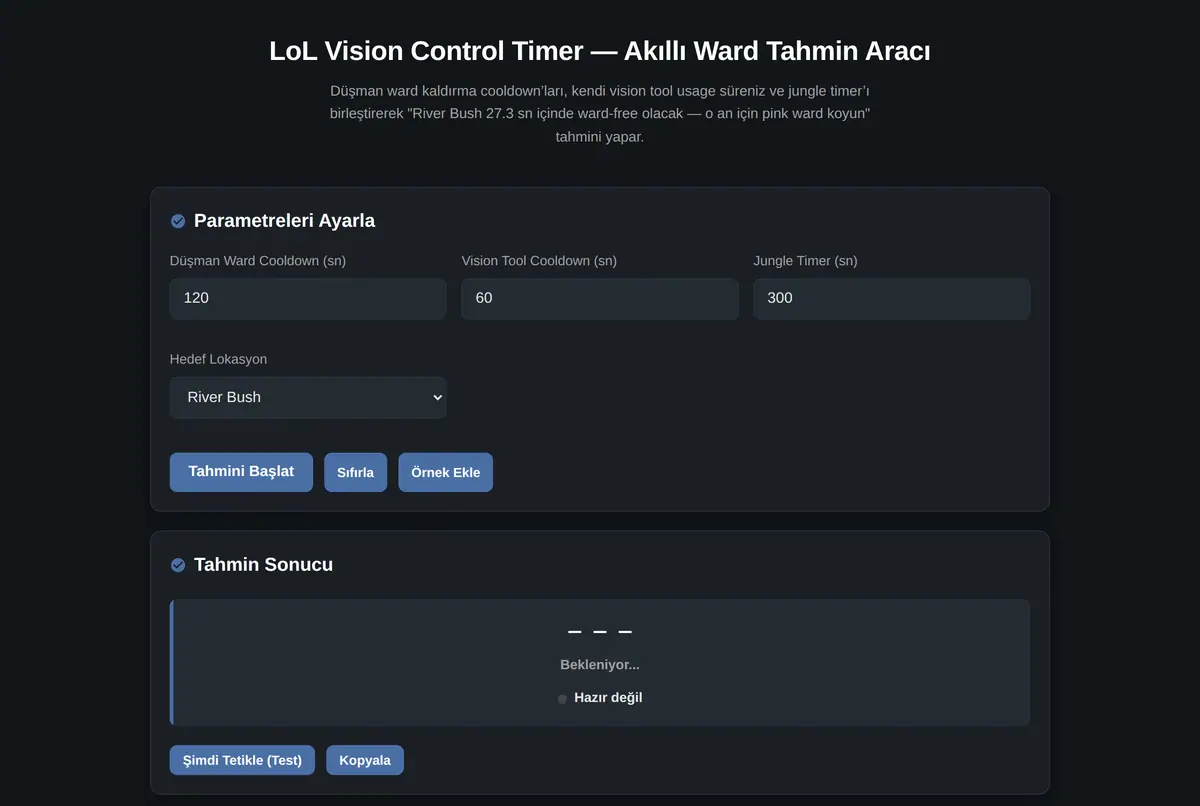
Task: Click the LoL Vision Control Timer title
Action: click(600, 51)
